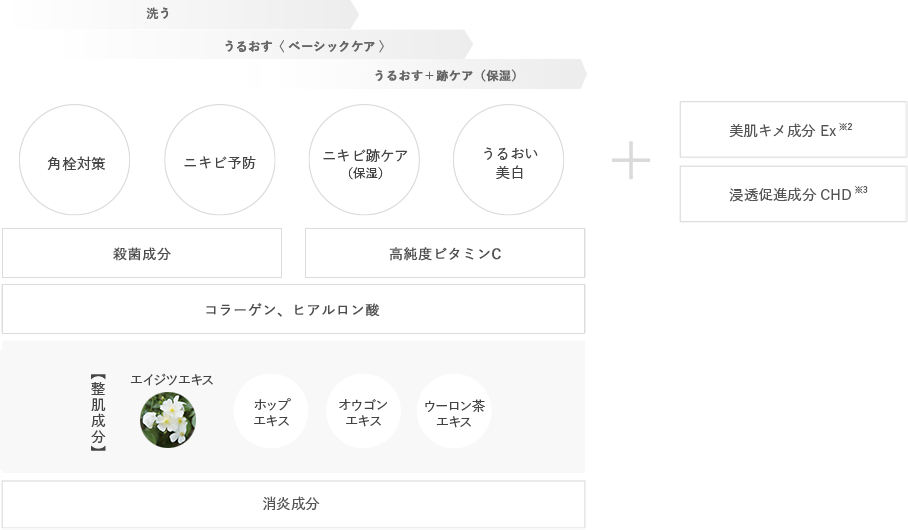Click the ウーロン茶エキス circle
Image resolution: width=908 pixels, height=530 pixels.
[x=454, y=411]
